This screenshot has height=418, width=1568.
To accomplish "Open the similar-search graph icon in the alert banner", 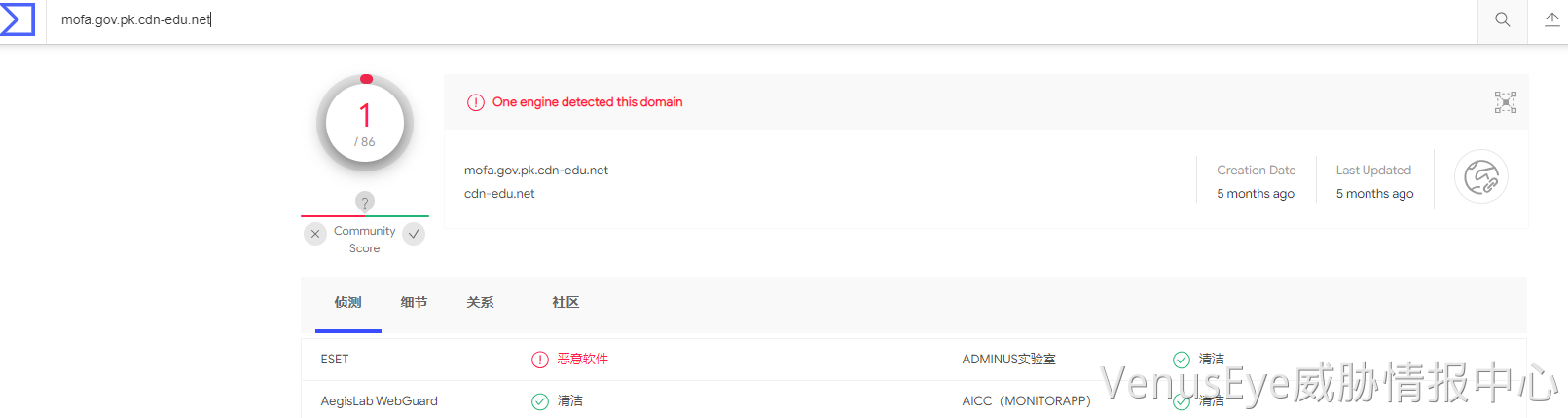I will 1505,102.
